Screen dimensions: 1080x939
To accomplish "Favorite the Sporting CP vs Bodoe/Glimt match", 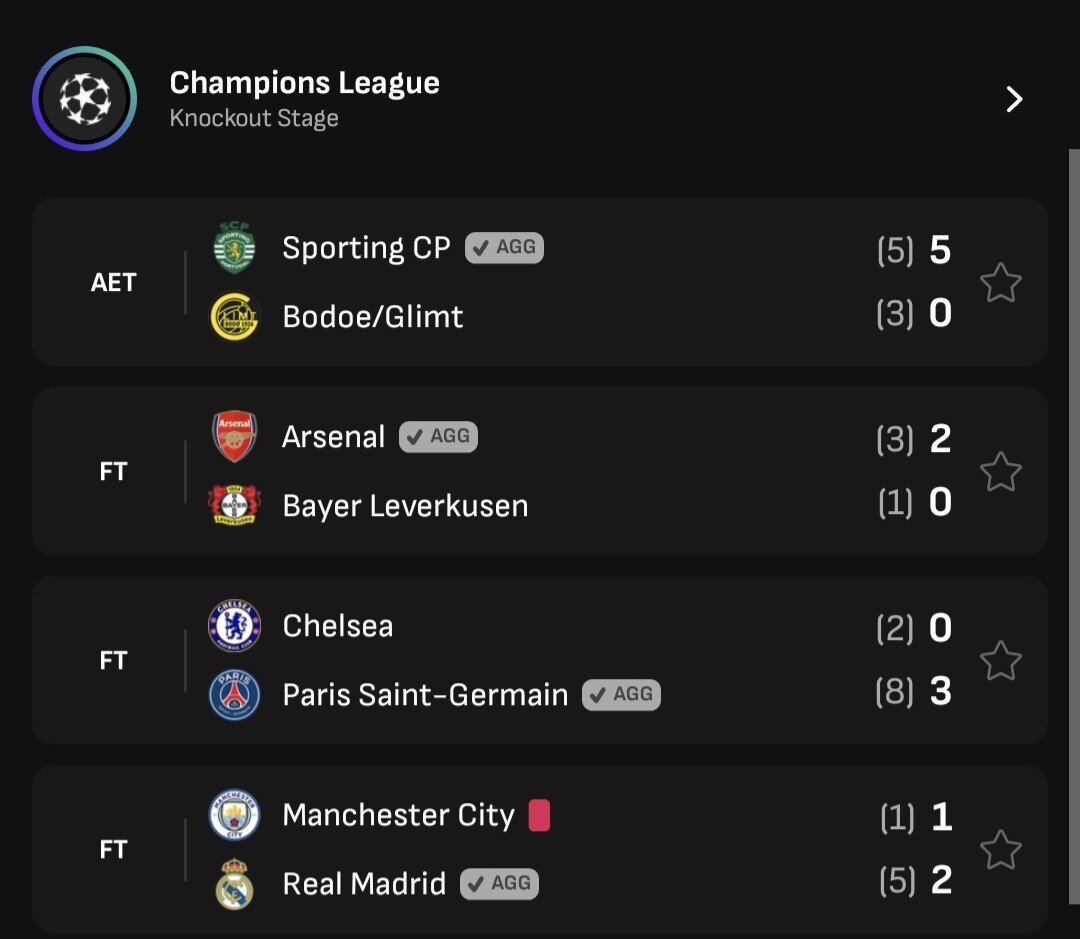I will (x=1000, y=283).
